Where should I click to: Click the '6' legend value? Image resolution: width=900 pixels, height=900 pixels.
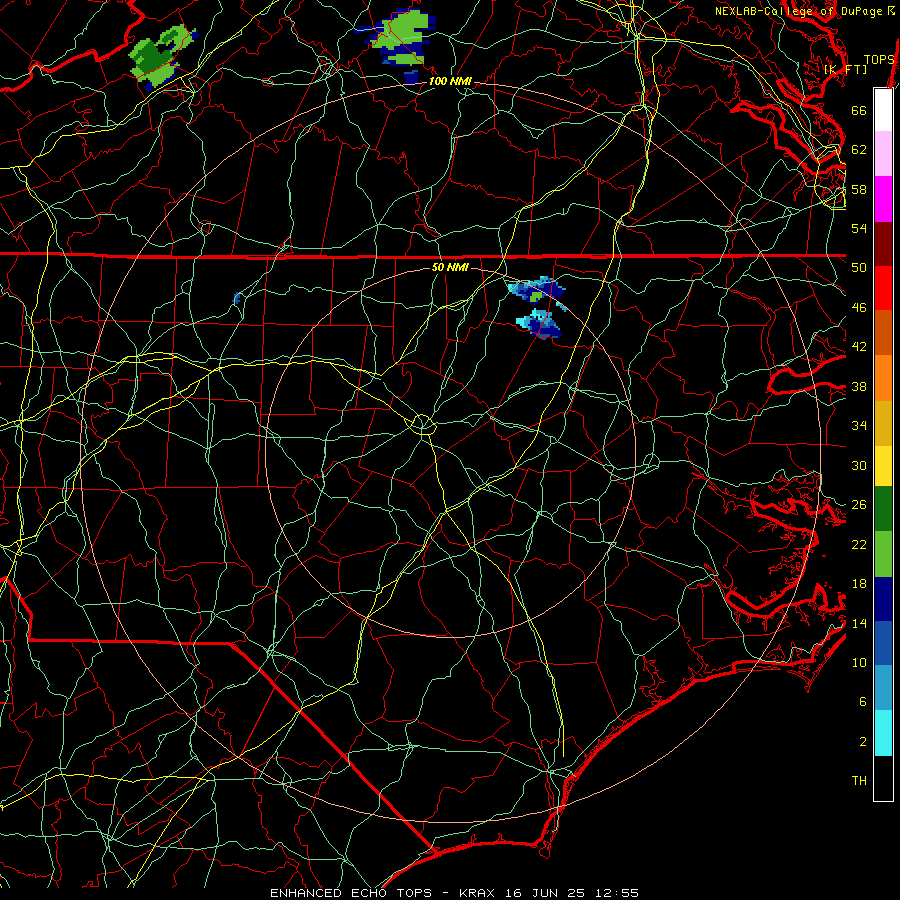[863, 702]
